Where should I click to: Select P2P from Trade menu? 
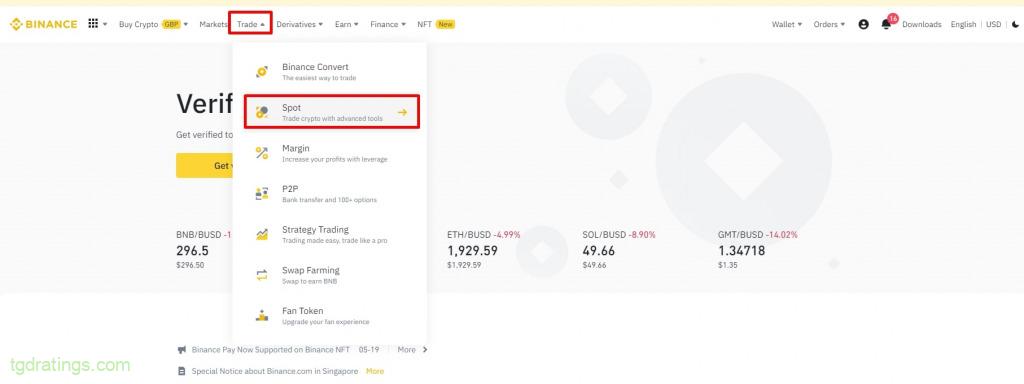pos(330,193)
